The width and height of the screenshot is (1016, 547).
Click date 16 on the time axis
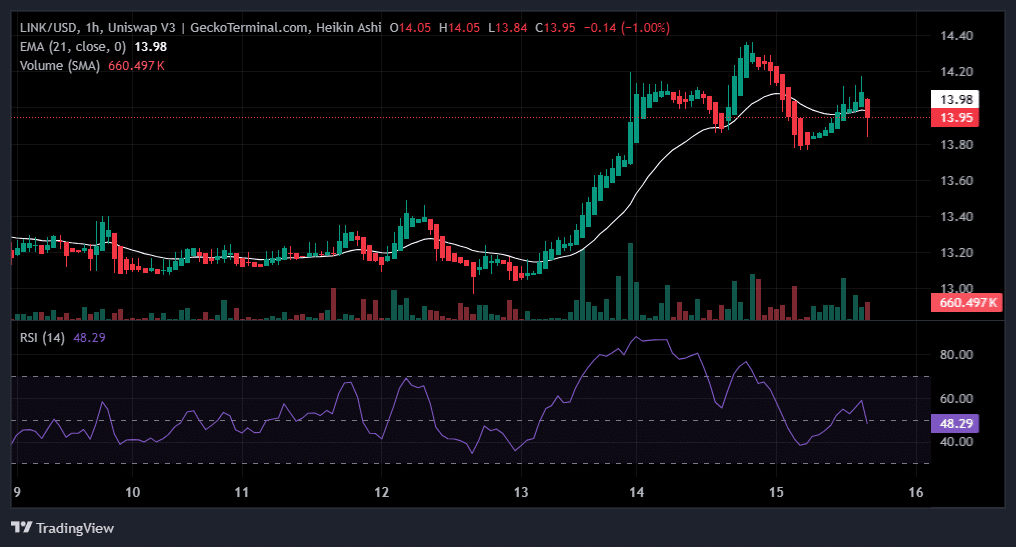[x=912, y=492]
